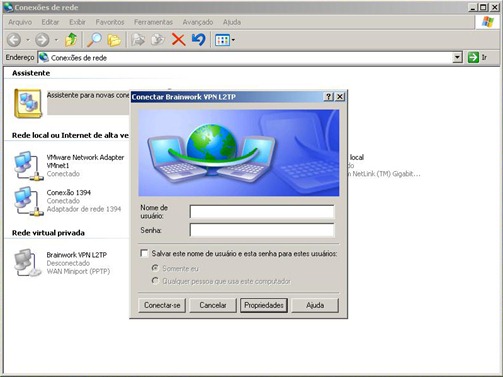Click the Assistente group heading
The image size is (503, 377).
pos(31,73)
